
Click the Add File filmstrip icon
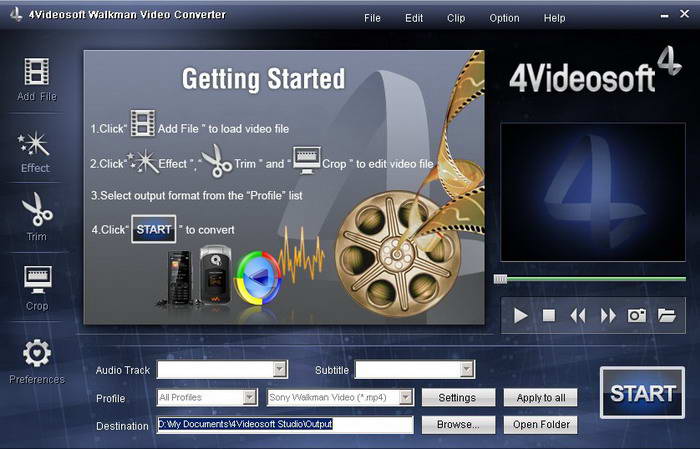pyautogui.click(x=37, y=71)
